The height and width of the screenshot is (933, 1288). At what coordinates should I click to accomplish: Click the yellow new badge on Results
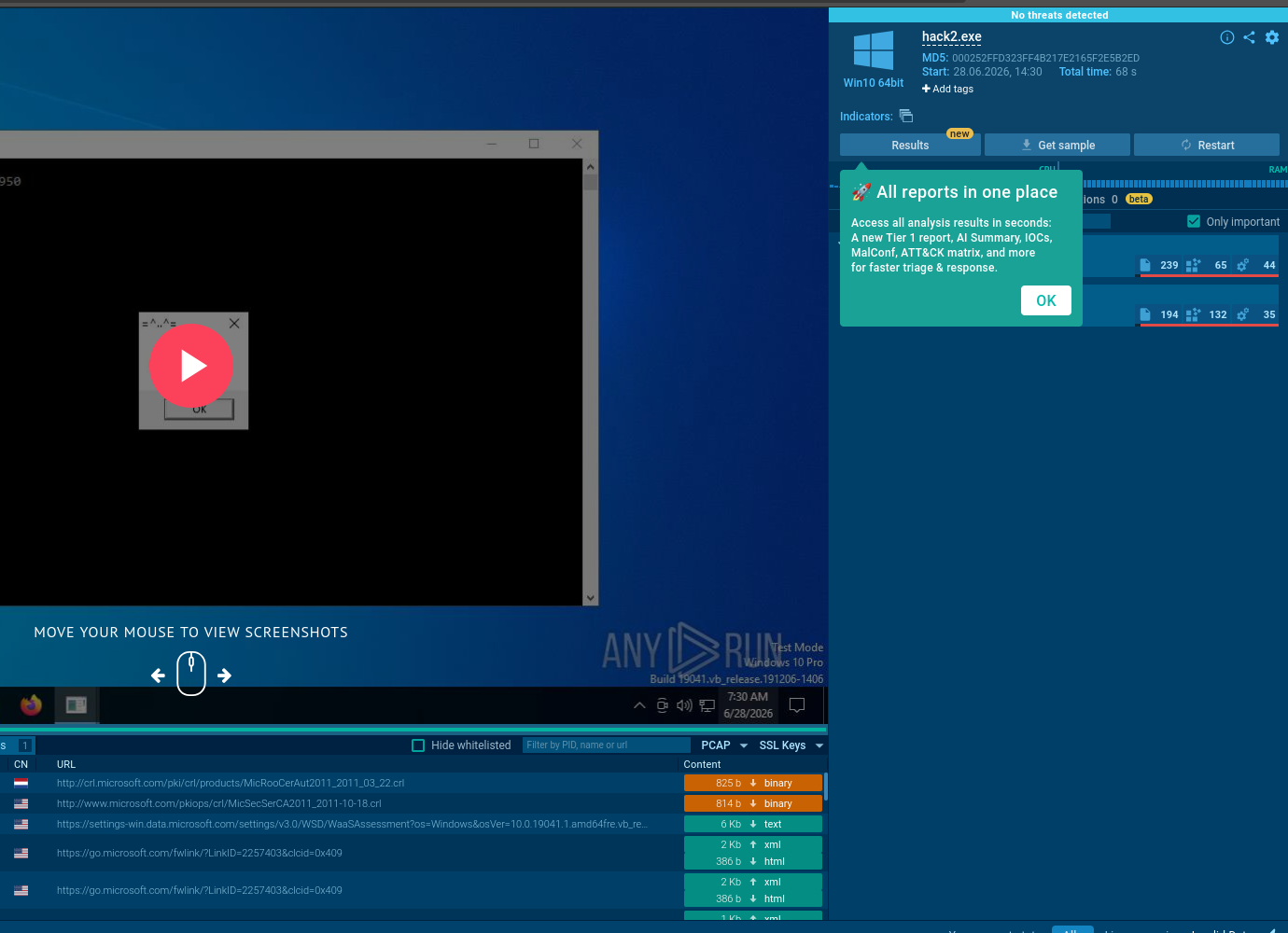tap(959, 133)
